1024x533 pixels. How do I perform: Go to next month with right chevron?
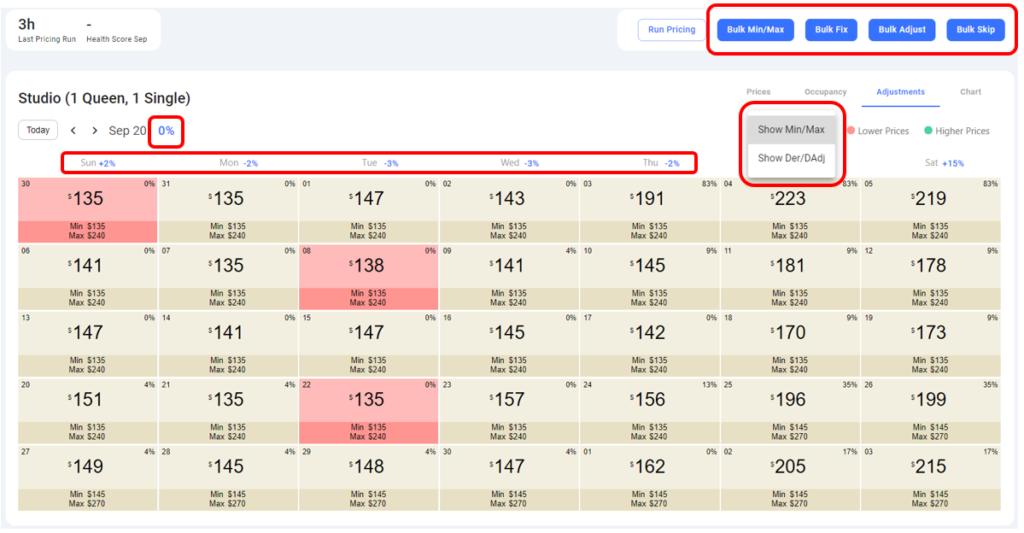(x=95, y=131)
